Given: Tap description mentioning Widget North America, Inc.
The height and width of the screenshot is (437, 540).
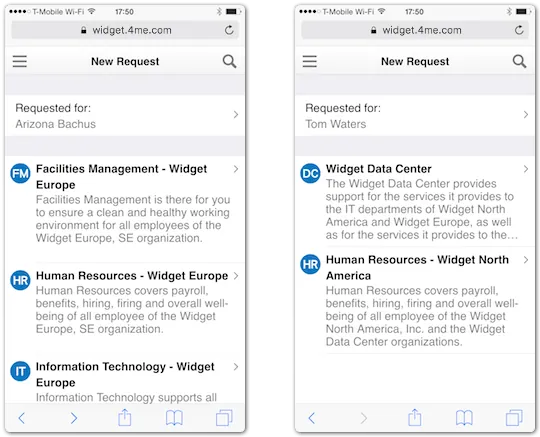Looking at the screenshot, I should click(x=422, y=316).
